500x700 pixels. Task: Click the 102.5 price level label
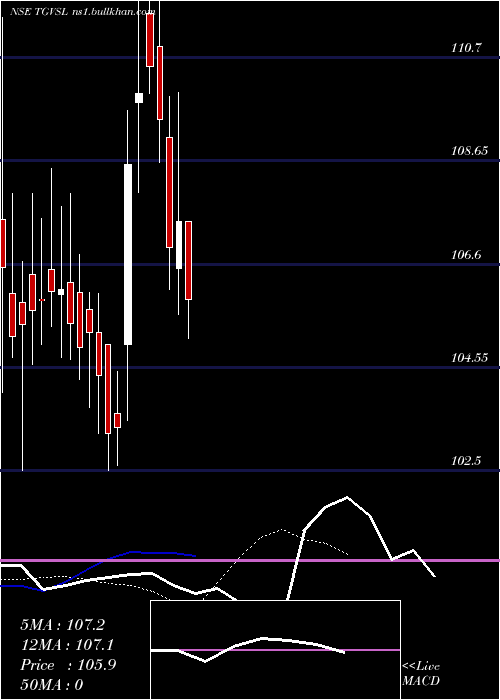[466, 461]
